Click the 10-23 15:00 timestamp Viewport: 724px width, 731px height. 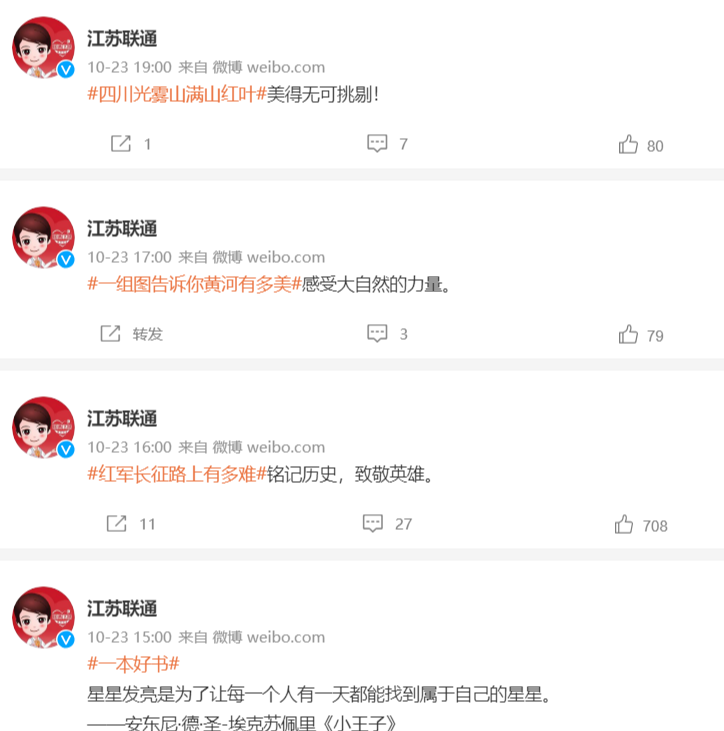click(x=130, y=637)
